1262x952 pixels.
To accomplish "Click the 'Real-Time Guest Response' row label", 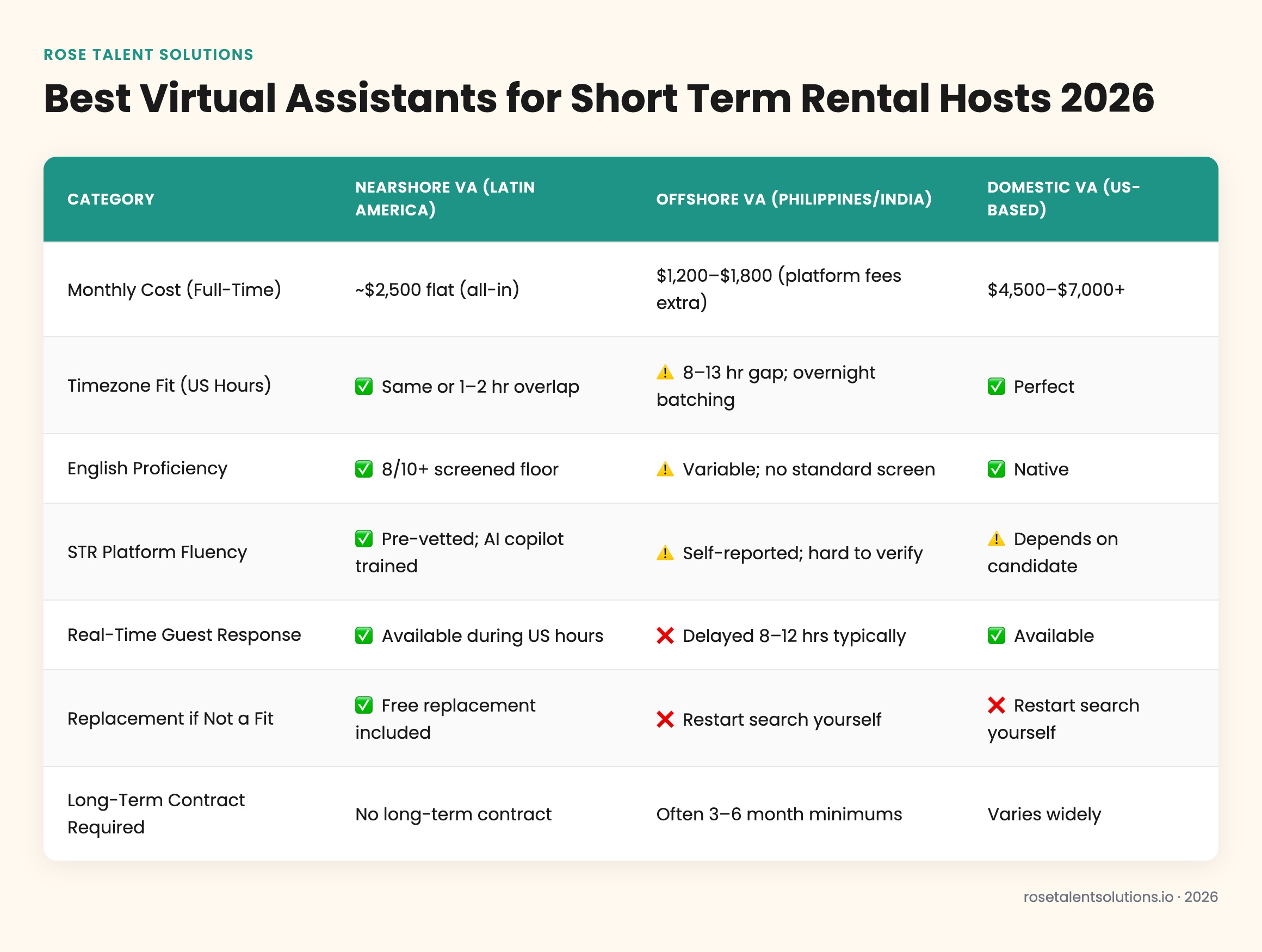I will coord(184,635).
